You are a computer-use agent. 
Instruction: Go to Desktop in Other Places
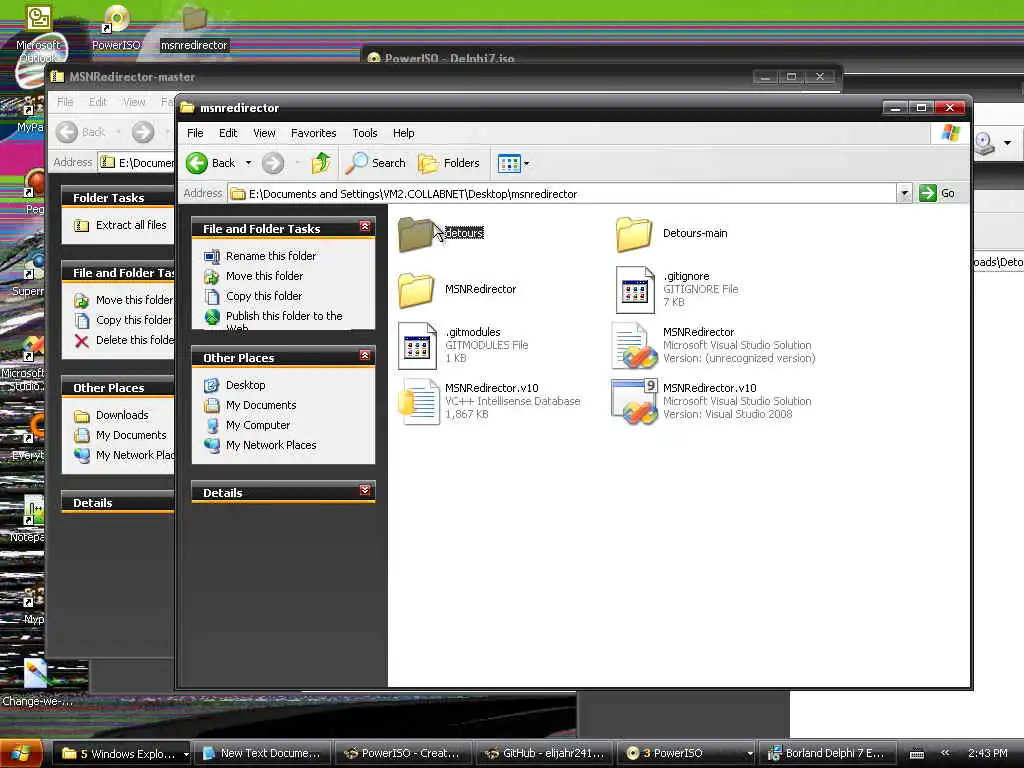point(245,385)
